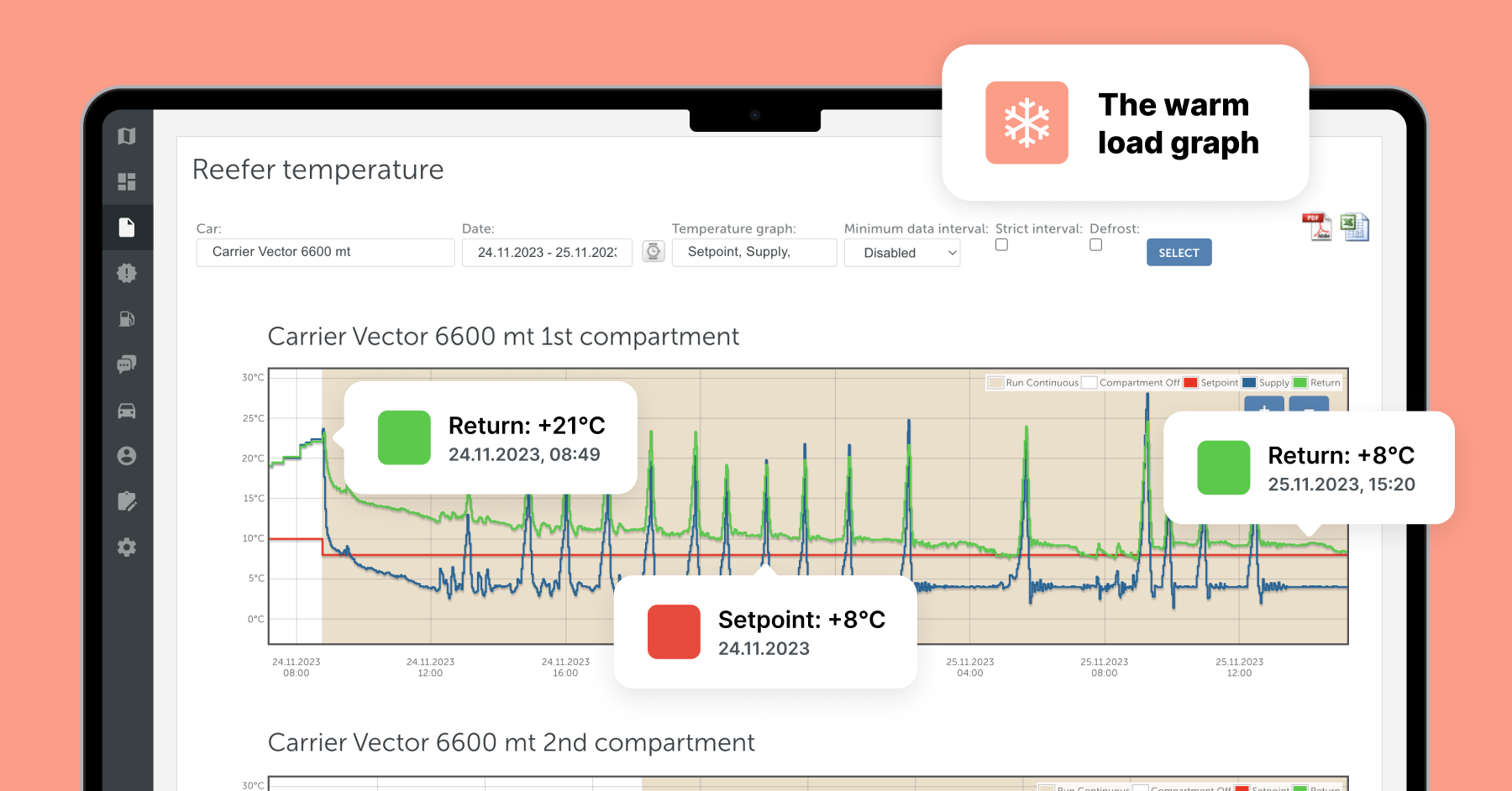Open the alerts icon in the sidebar
Image resolution: width=1512 pixels, height=791 pixels.
point(127,273)
